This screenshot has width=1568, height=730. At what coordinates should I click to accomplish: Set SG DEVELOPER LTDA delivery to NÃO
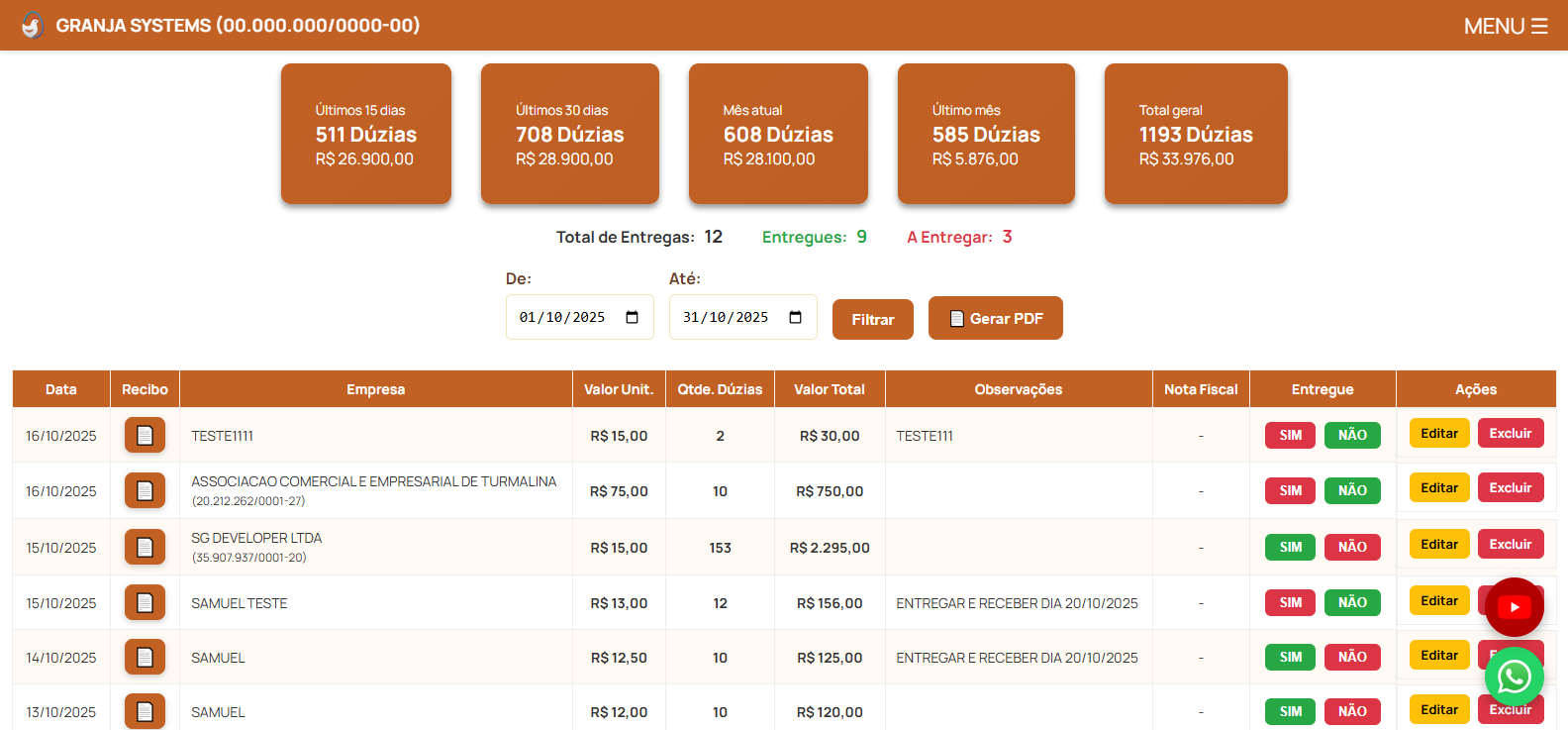click(1352, 547)
